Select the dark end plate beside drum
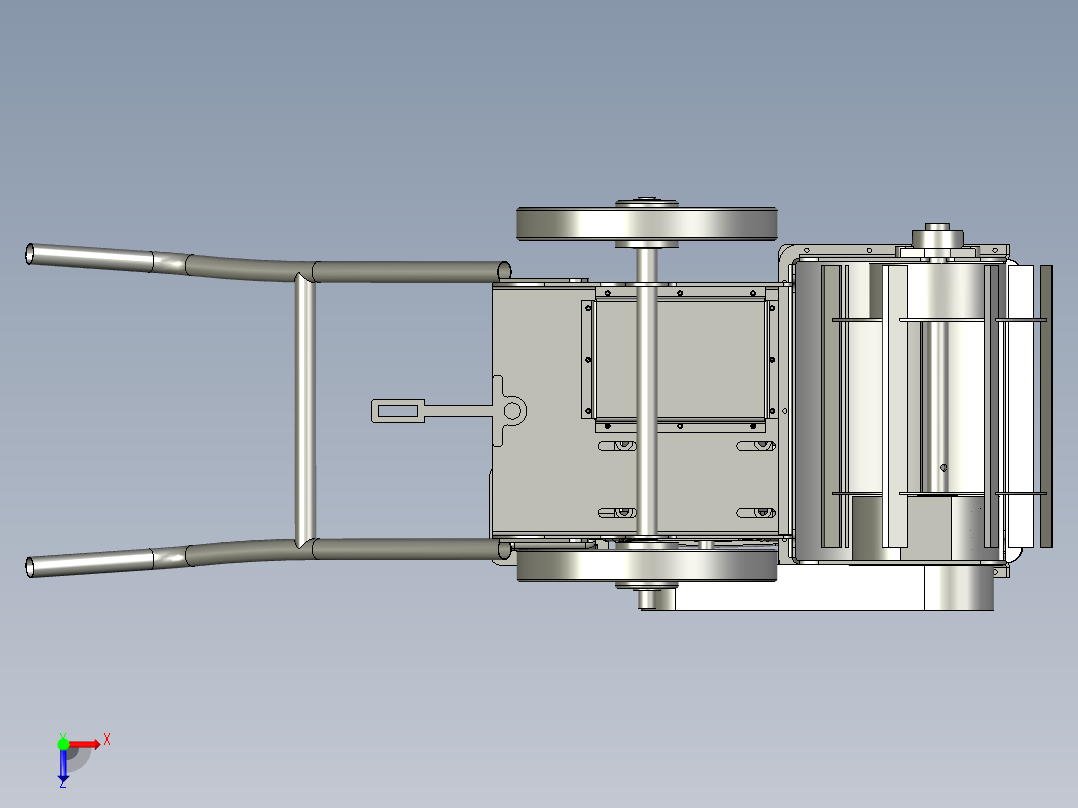 (x=1046, y=406)
